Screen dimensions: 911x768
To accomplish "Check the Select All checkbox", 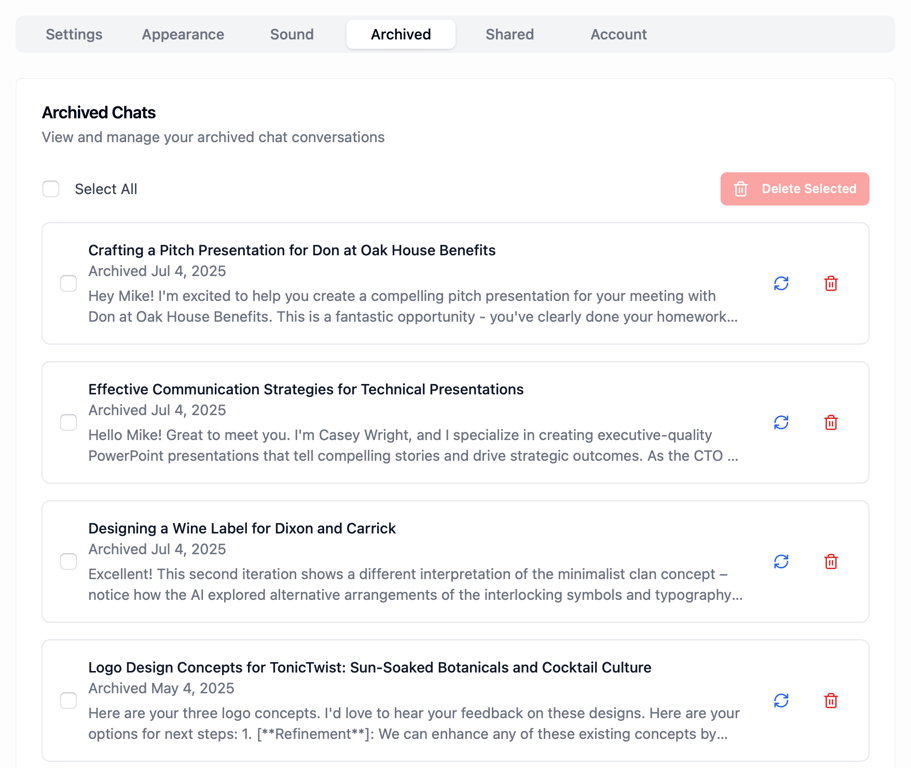I will [x=51, y=189].
